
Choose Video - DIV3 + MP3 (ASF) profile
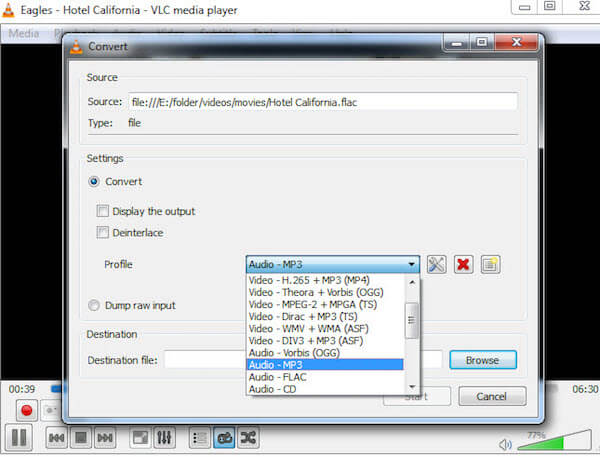point(325,341)
